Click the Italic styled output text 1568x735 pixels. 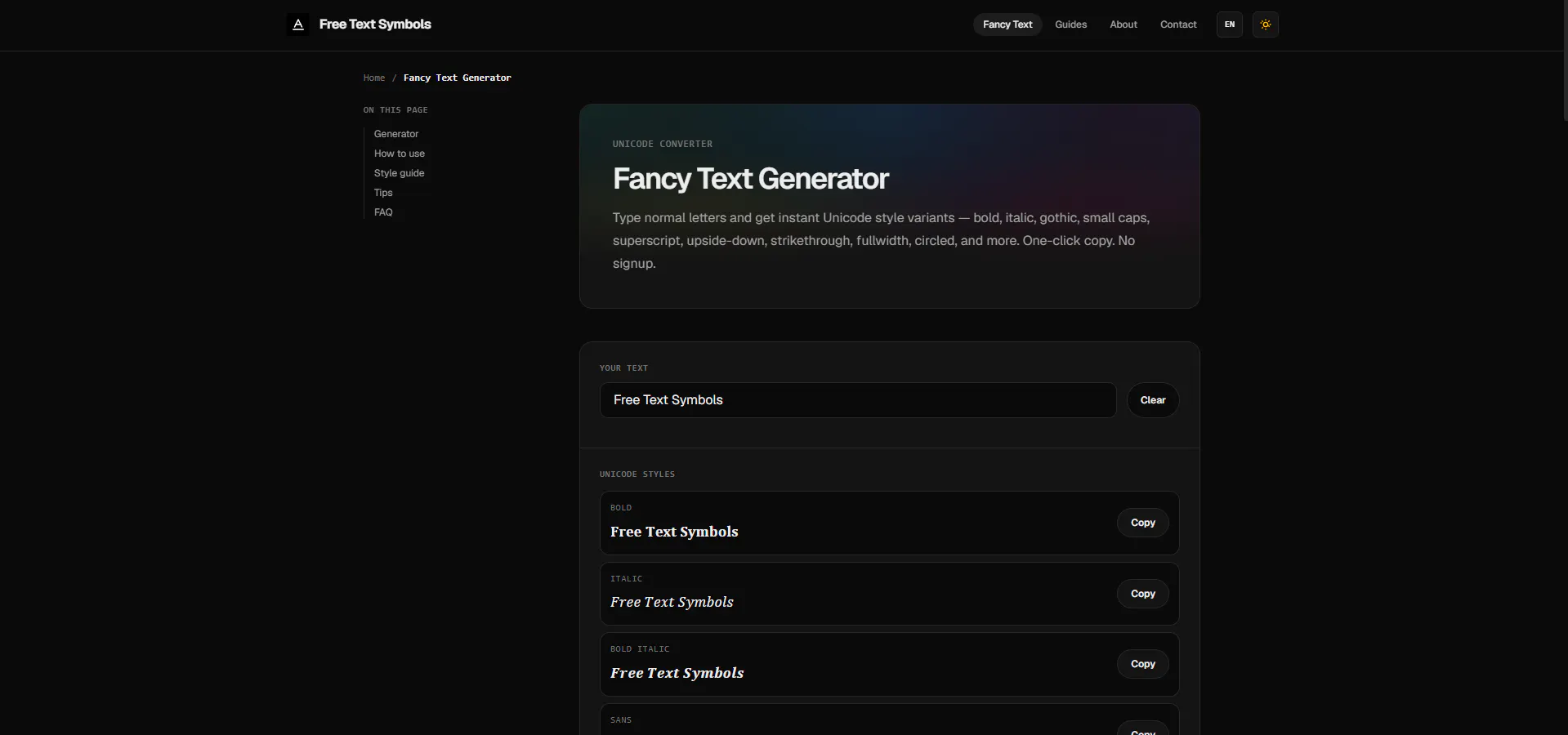click(672, 602)
